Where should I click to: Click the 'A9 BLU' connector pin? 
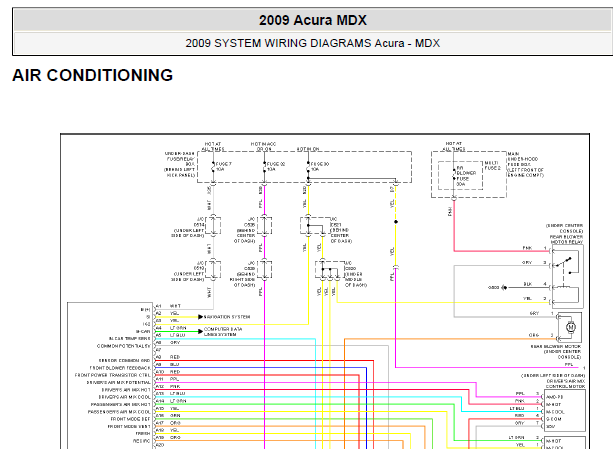click(x=167, y=364)
